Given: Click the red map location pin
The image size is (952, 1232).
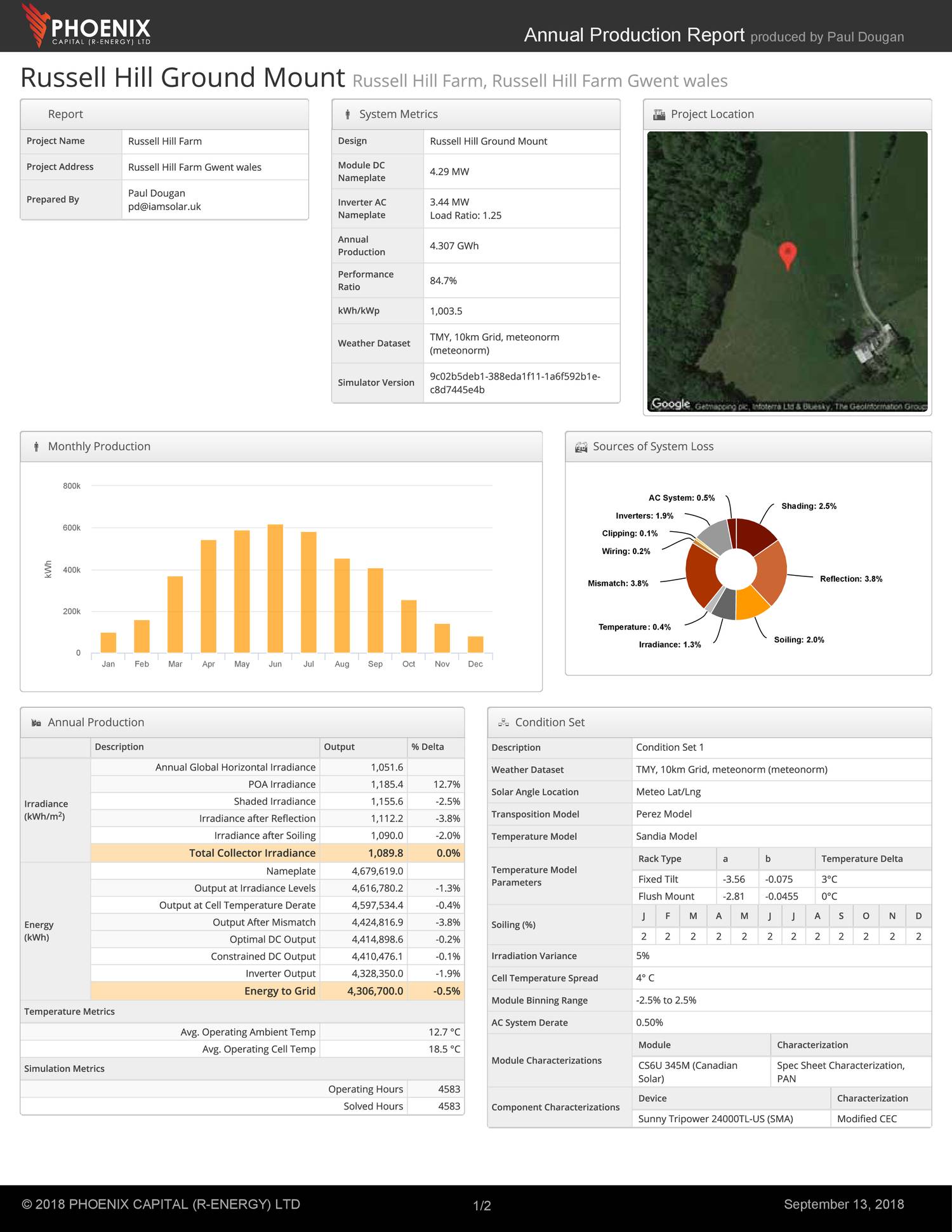Looking at the screenshot, I should pyautogui.click(x=787, y=254).
